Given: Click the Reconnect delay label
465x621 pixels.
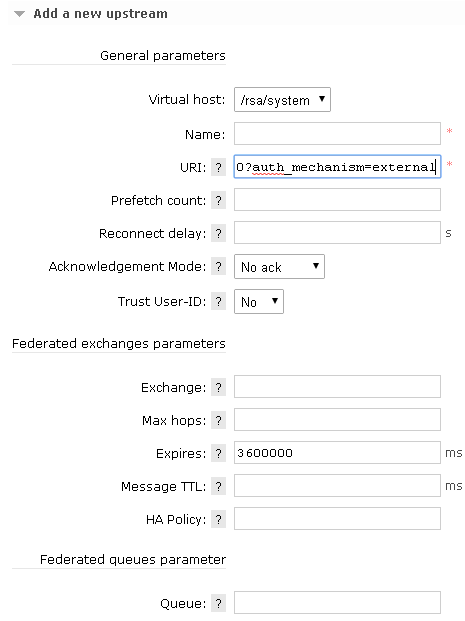Looking at the screenshot, I should [x=152, y=233].
